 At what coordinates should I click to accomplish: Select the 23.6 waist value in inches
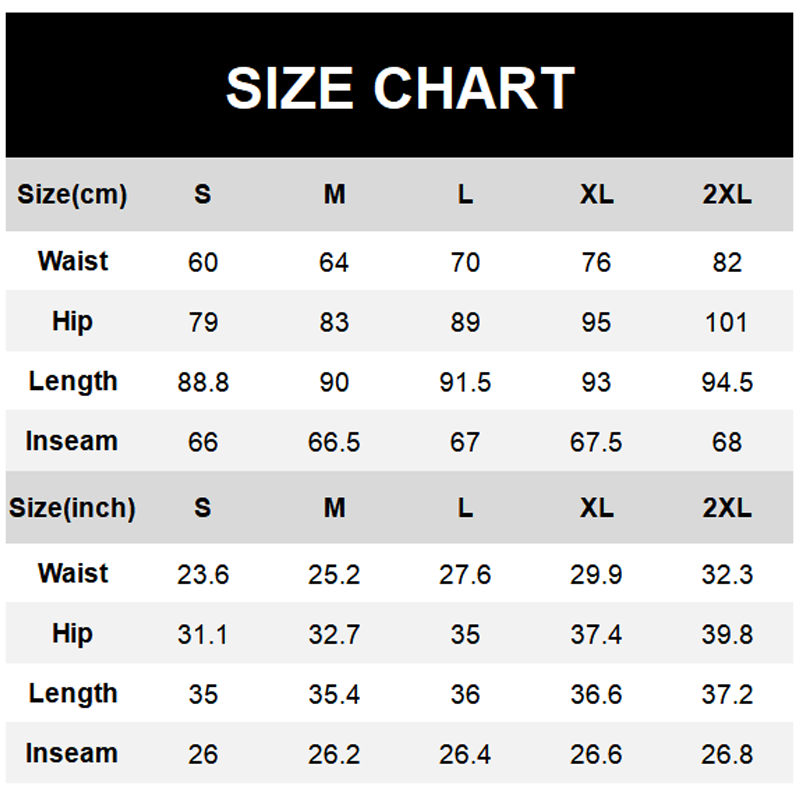(203, 574)
